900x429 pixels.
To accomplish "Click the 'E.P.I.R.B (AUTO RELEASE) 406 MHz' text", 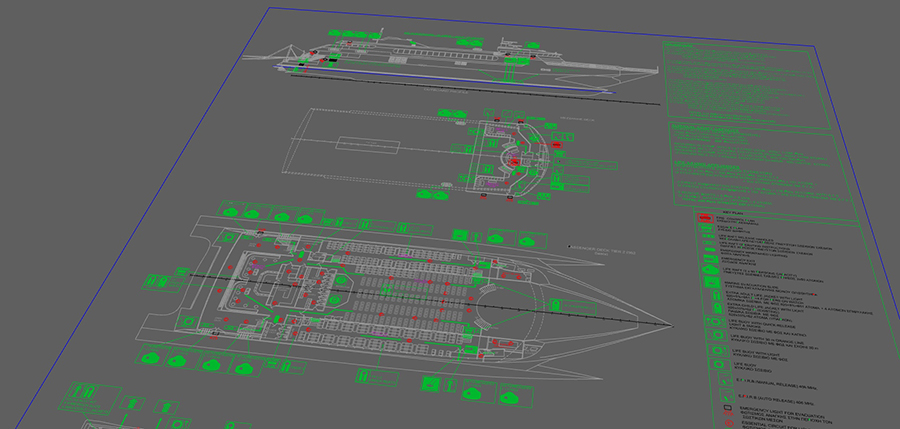I will 775,400.
